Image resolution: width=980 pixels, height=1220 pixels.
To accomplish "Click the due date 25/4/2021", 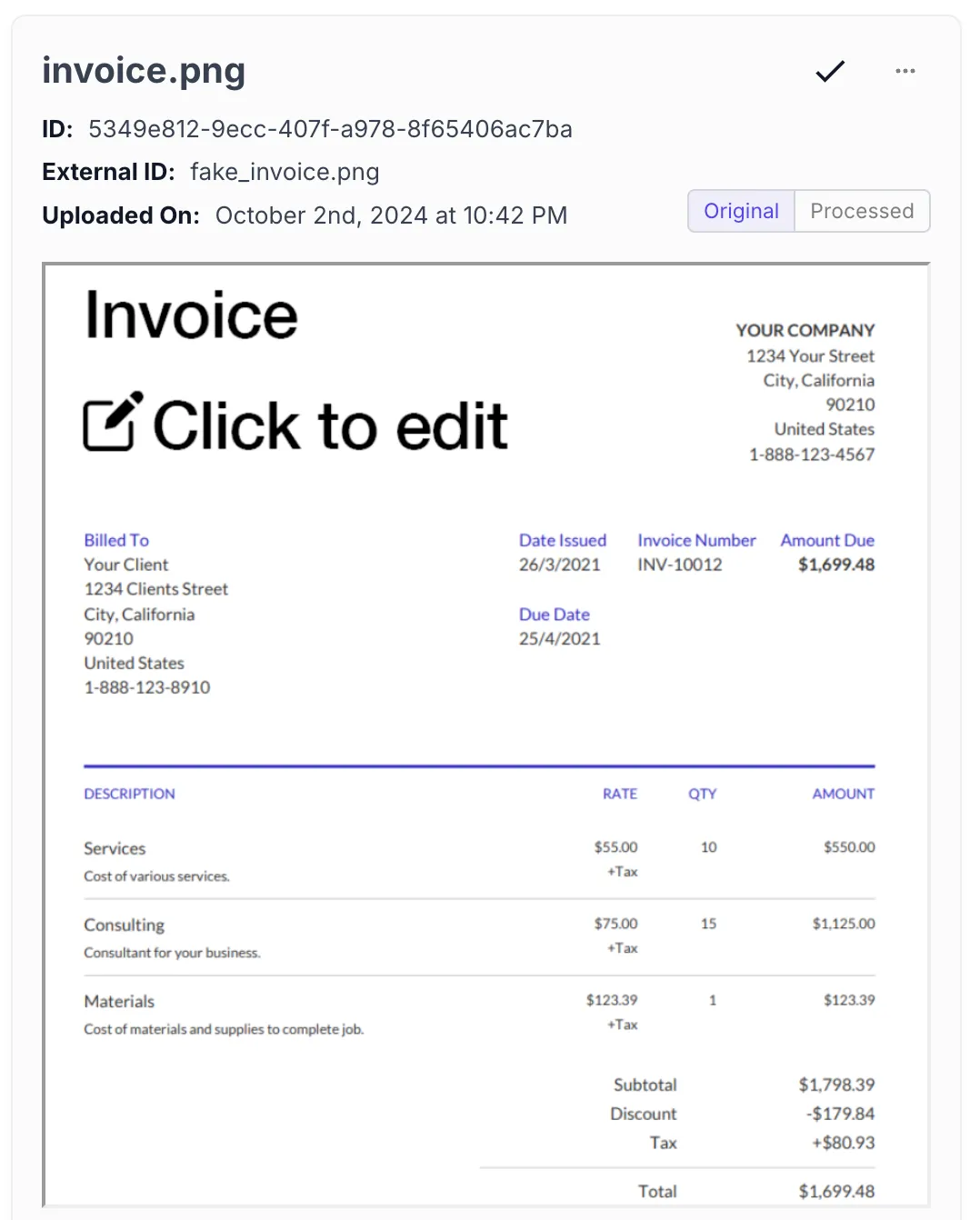I will 560,639.
